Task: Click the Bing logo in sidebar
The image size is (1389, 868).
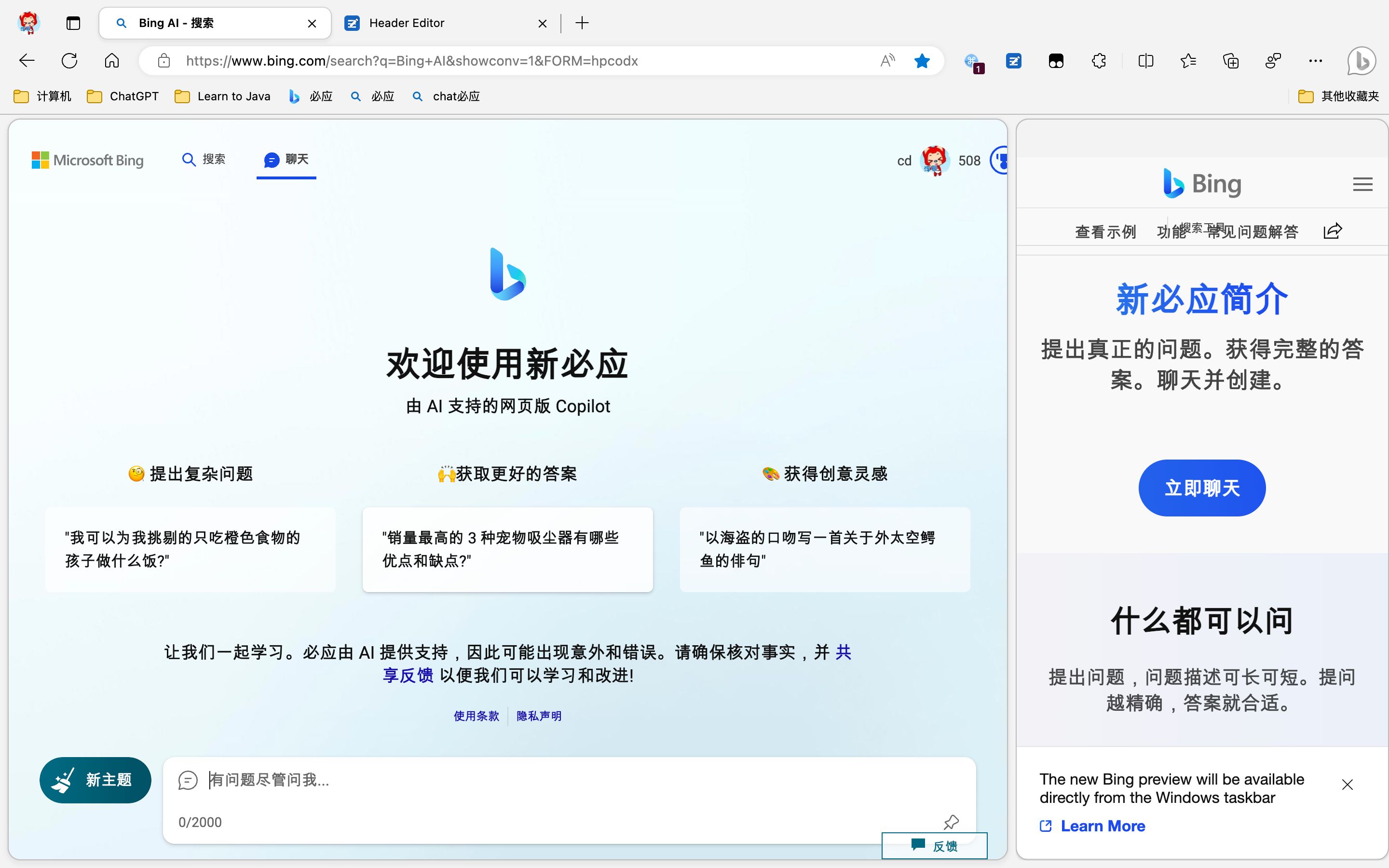Action: pyautogui.click(x=1202, y=184)
